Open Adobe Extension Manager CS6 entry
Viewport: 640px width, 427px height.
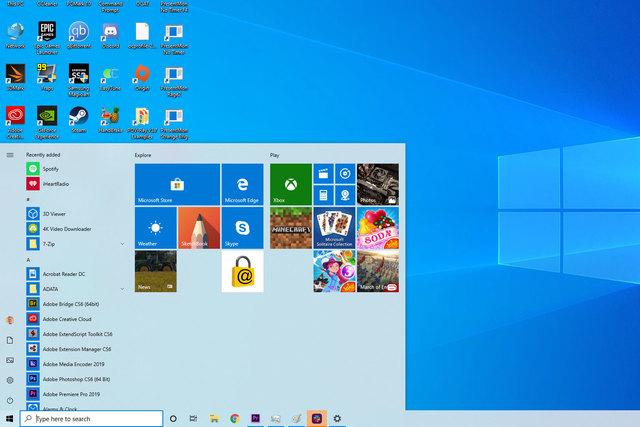76,349
